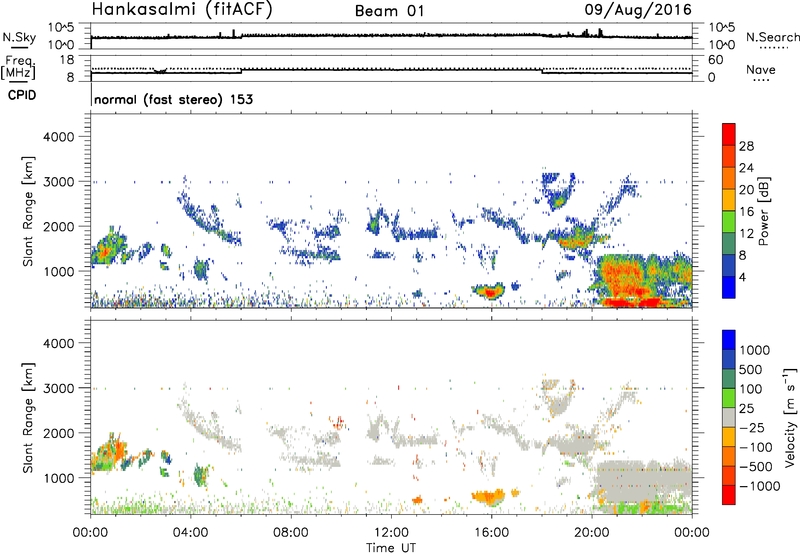
Task: Click the "normal (fast stereo) 153" text
Action: (x=173, y=99)
